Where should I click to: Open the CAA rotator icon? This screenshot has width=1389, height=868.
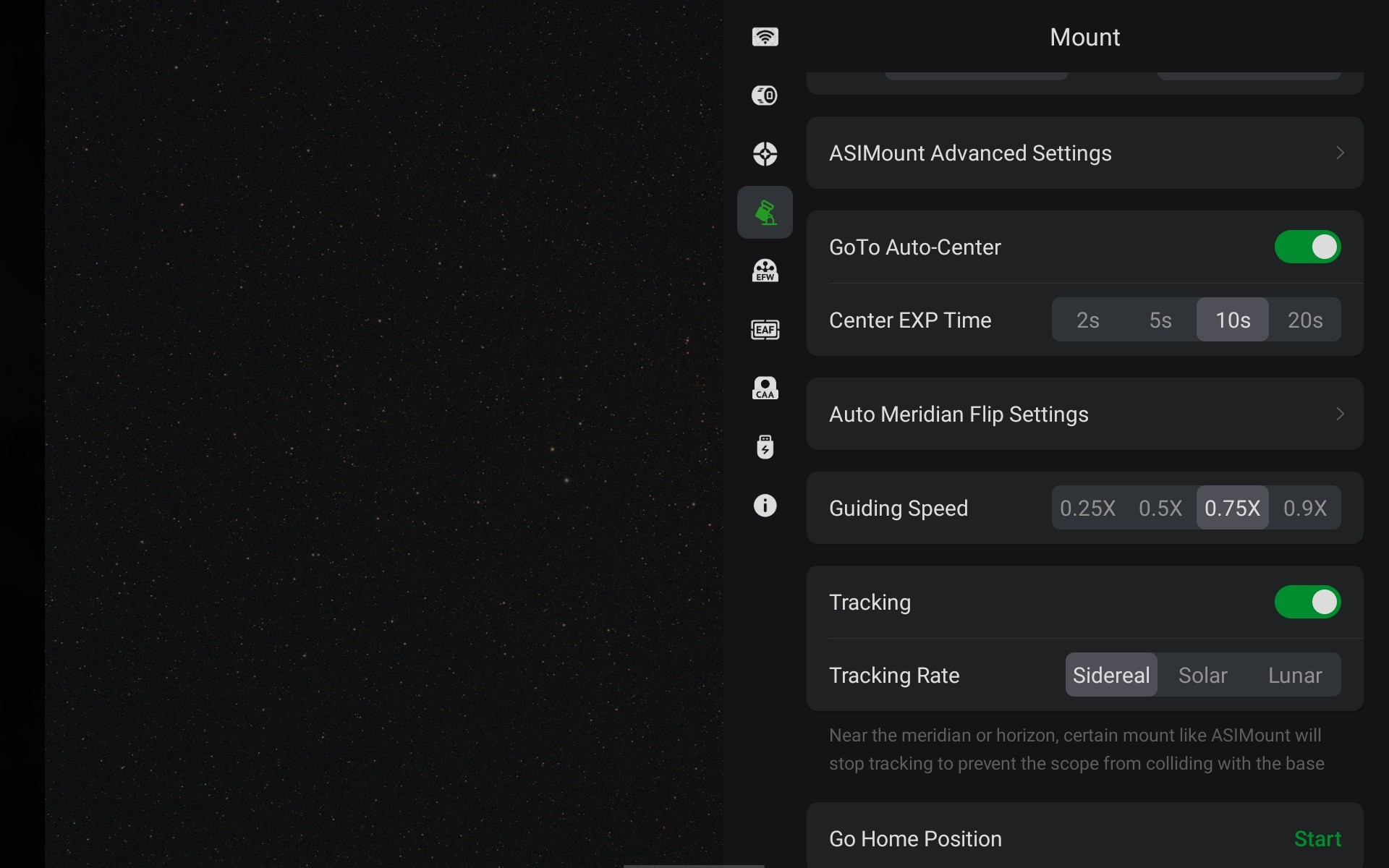(x=765, y=388)
